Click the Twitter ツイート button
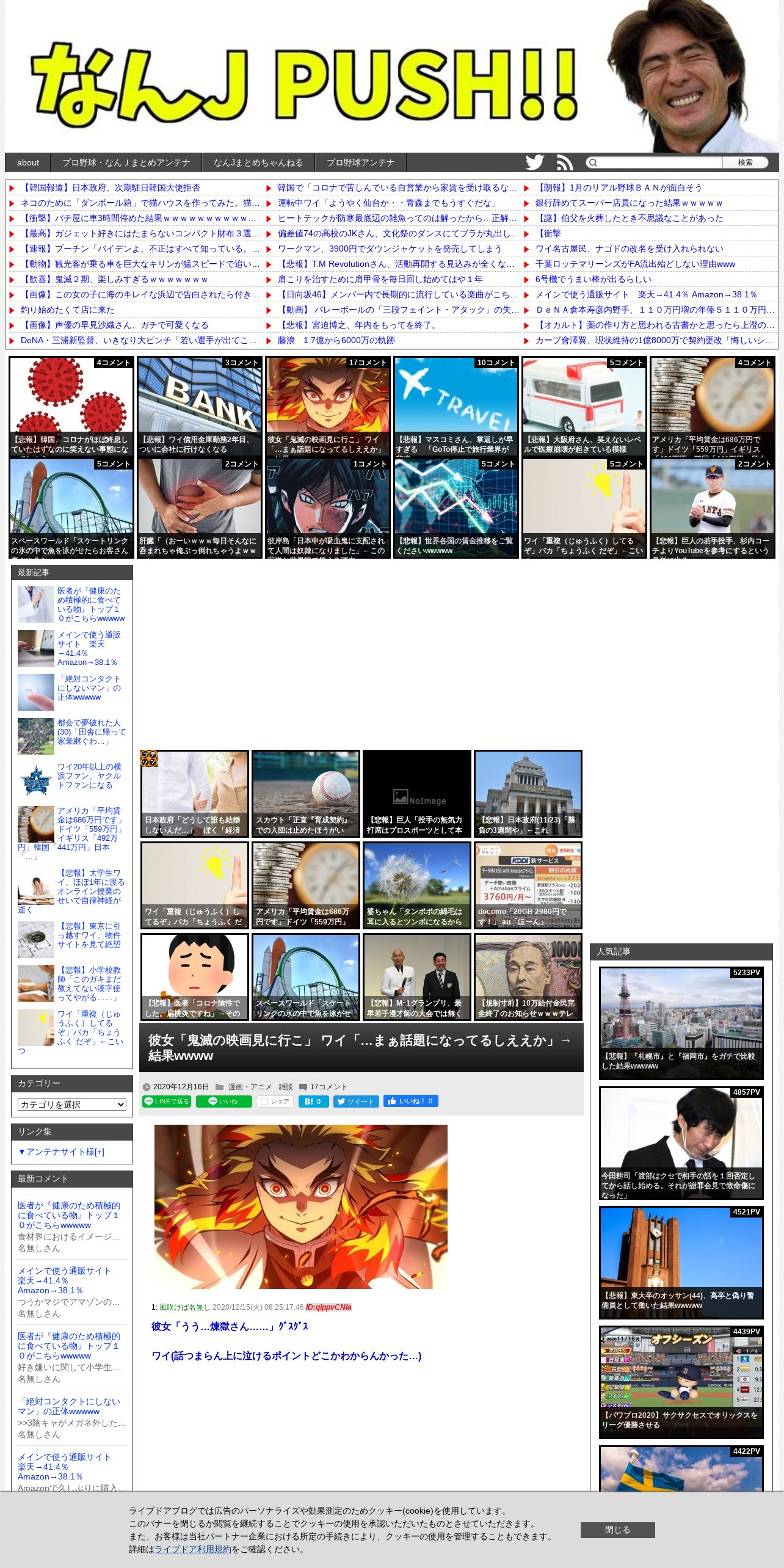This screenshot has height=1568, width=784. coord(356,1101)
